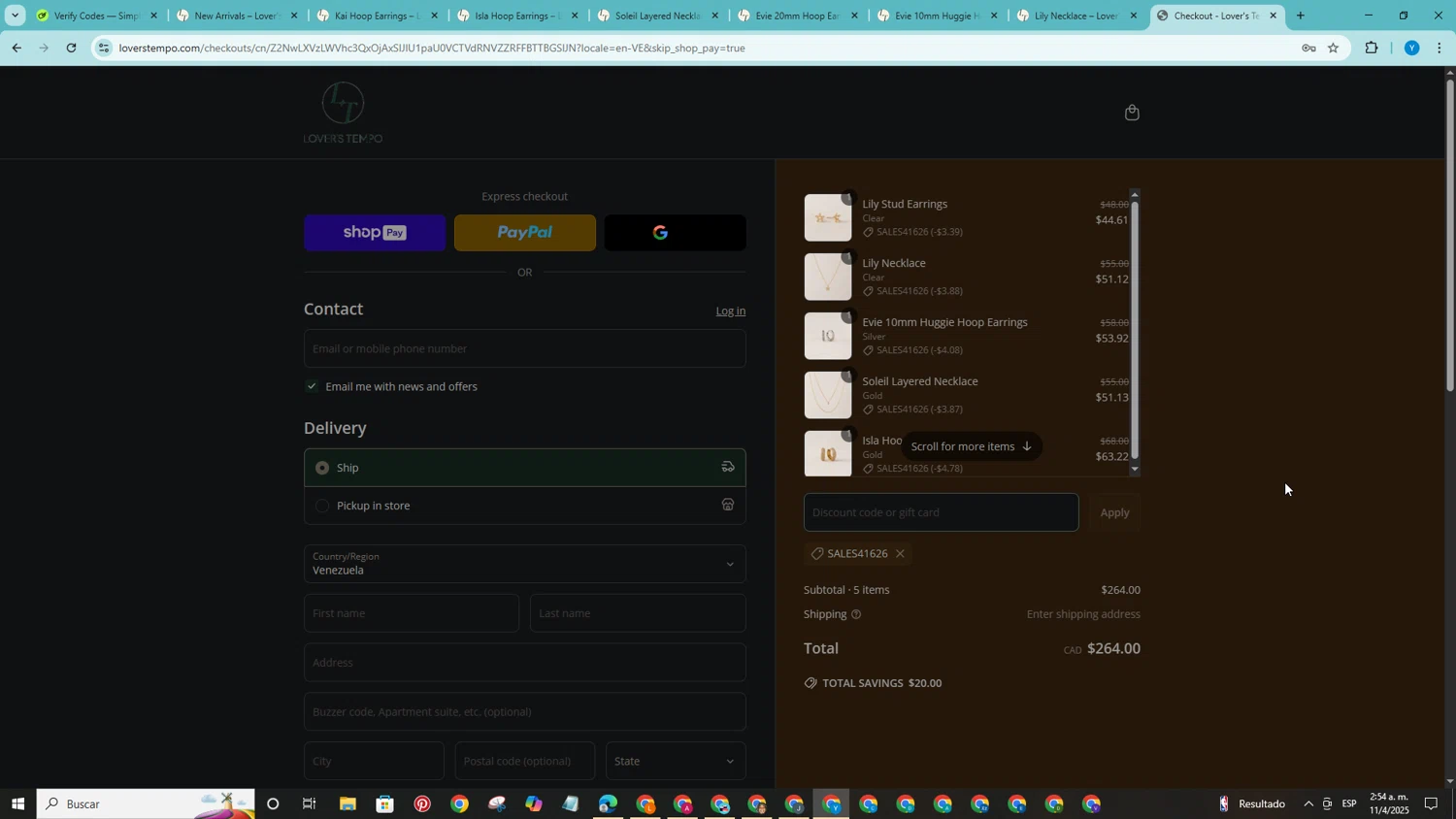Open the tab search dropdown
This screenshot has width=1456, height=819.
tap(15, 16)
